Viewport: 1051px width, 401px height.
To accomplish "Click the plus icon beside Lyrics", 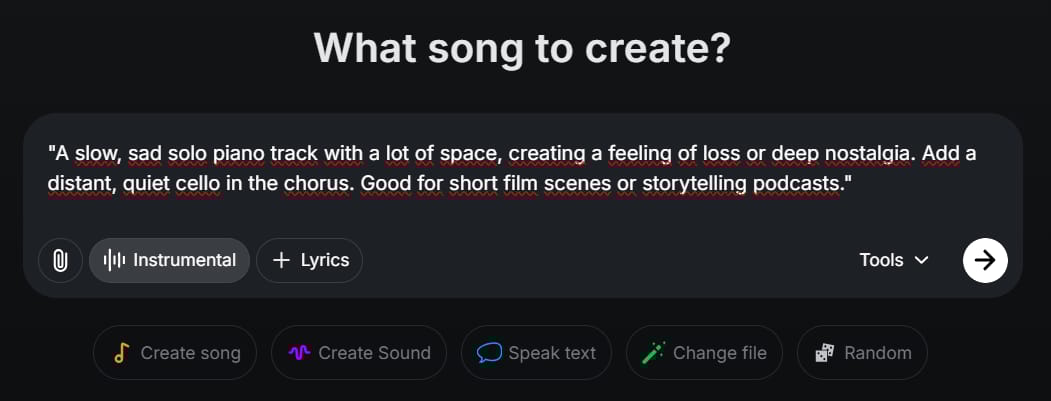I will pyautogui.click(x=281, y=260).
